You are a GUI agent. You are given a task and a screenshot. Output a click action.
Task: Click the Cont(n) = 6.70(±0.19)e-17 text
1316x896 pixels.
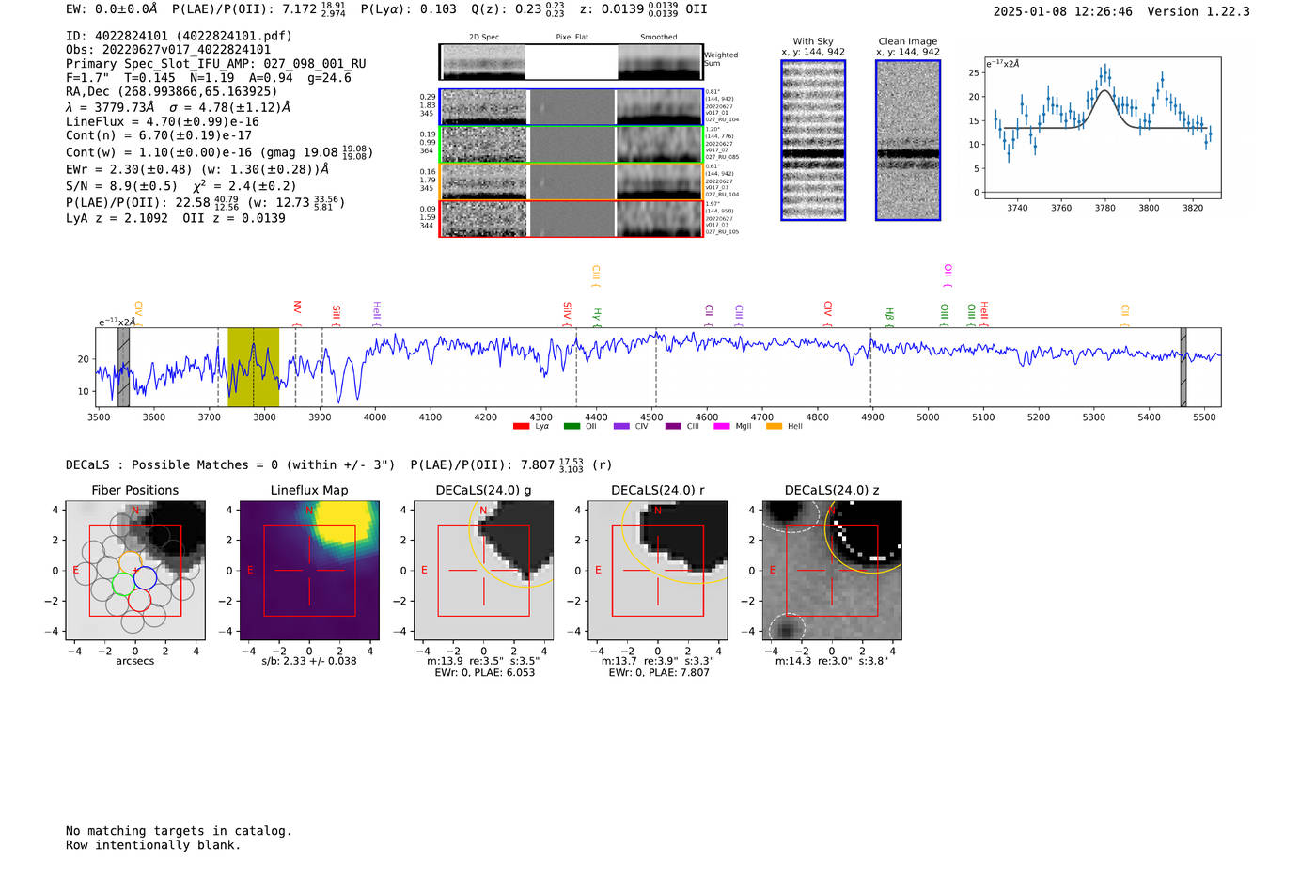tap(159, 135)
